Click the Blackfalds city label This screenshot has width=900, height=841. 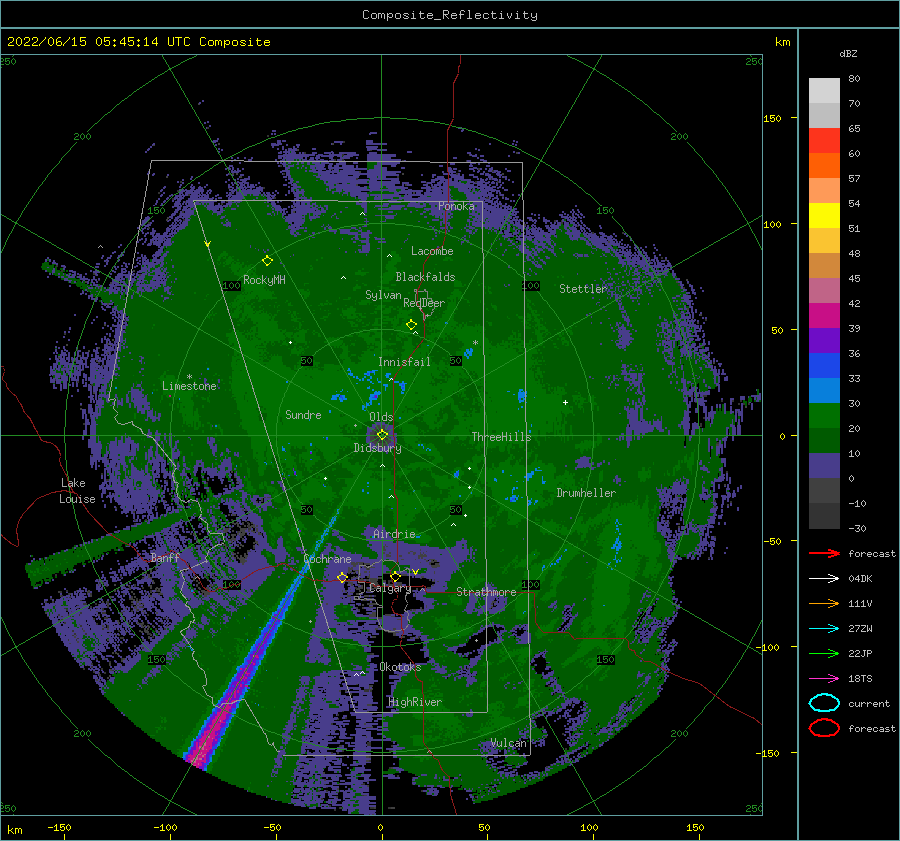pos(425,277)
